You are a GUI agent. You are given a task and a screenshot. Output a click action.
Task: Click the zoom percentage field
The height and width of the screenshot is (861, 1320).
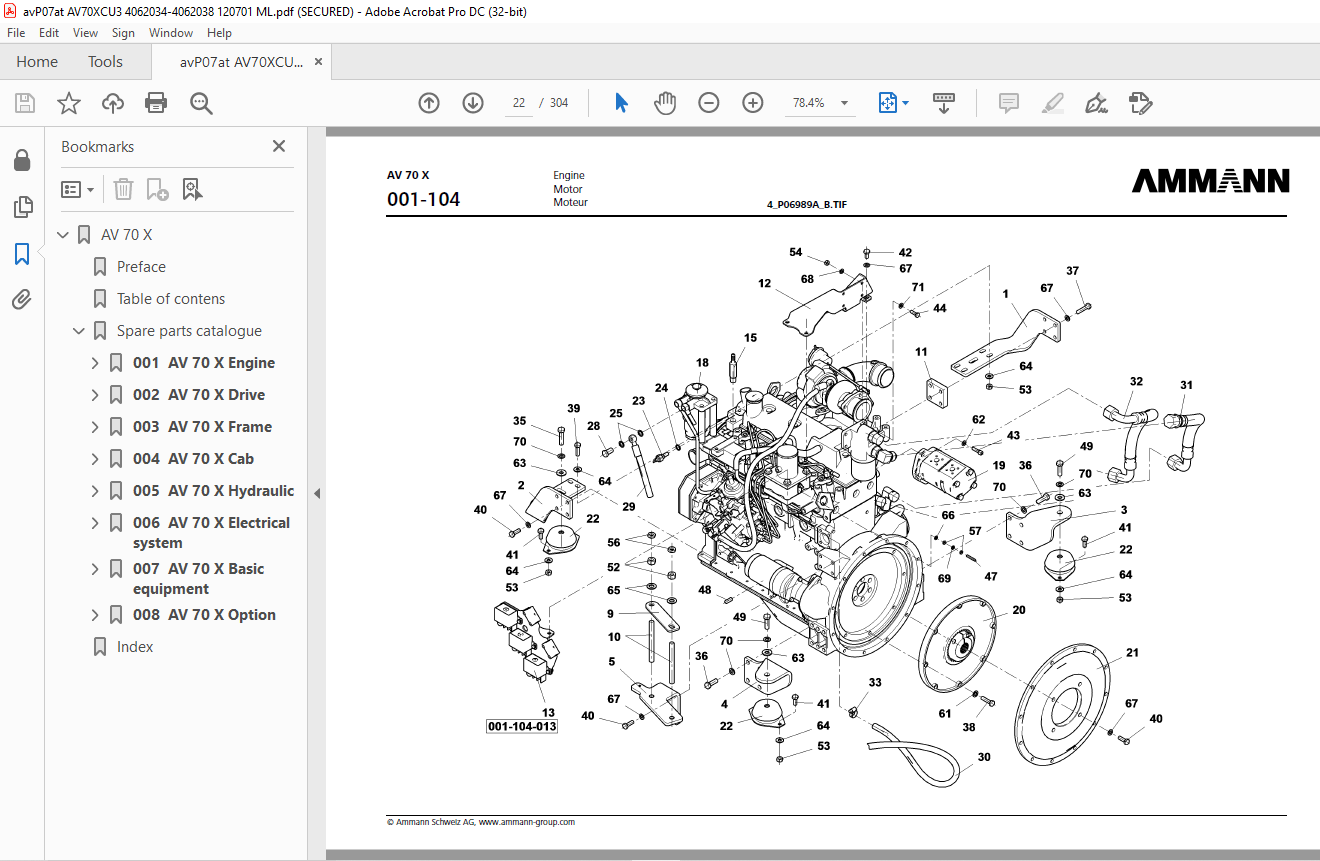pos(808,103)
